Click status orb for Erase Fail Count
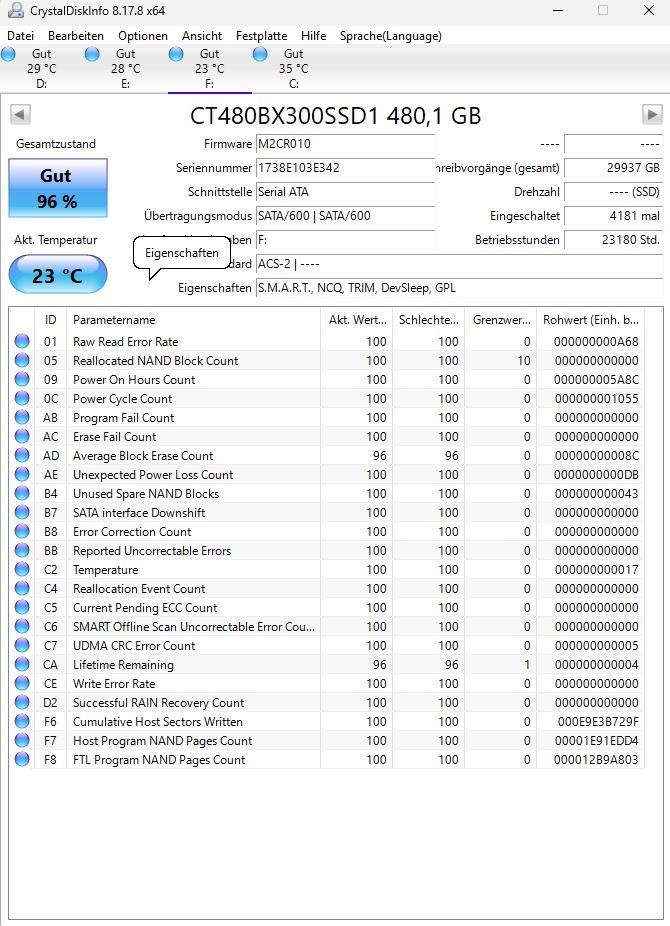Viewport: 670px width, 926px height. (x=22, y=436)
